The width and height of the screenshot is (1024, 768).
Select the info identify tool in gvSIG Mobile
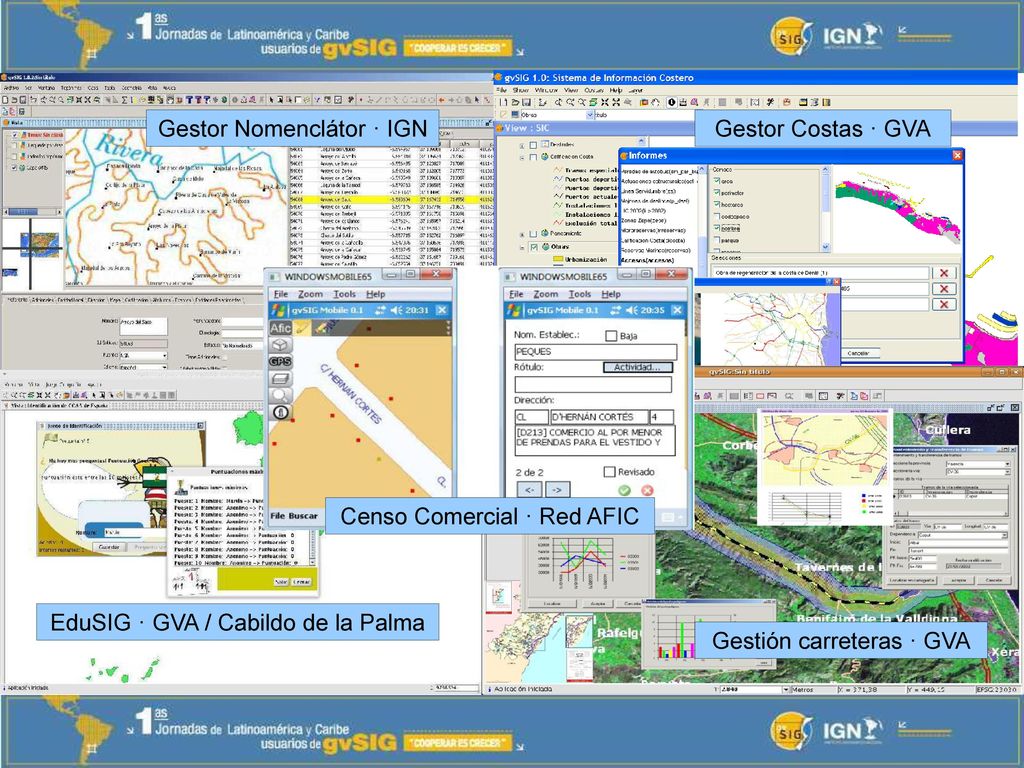click(x=281, y=412)
